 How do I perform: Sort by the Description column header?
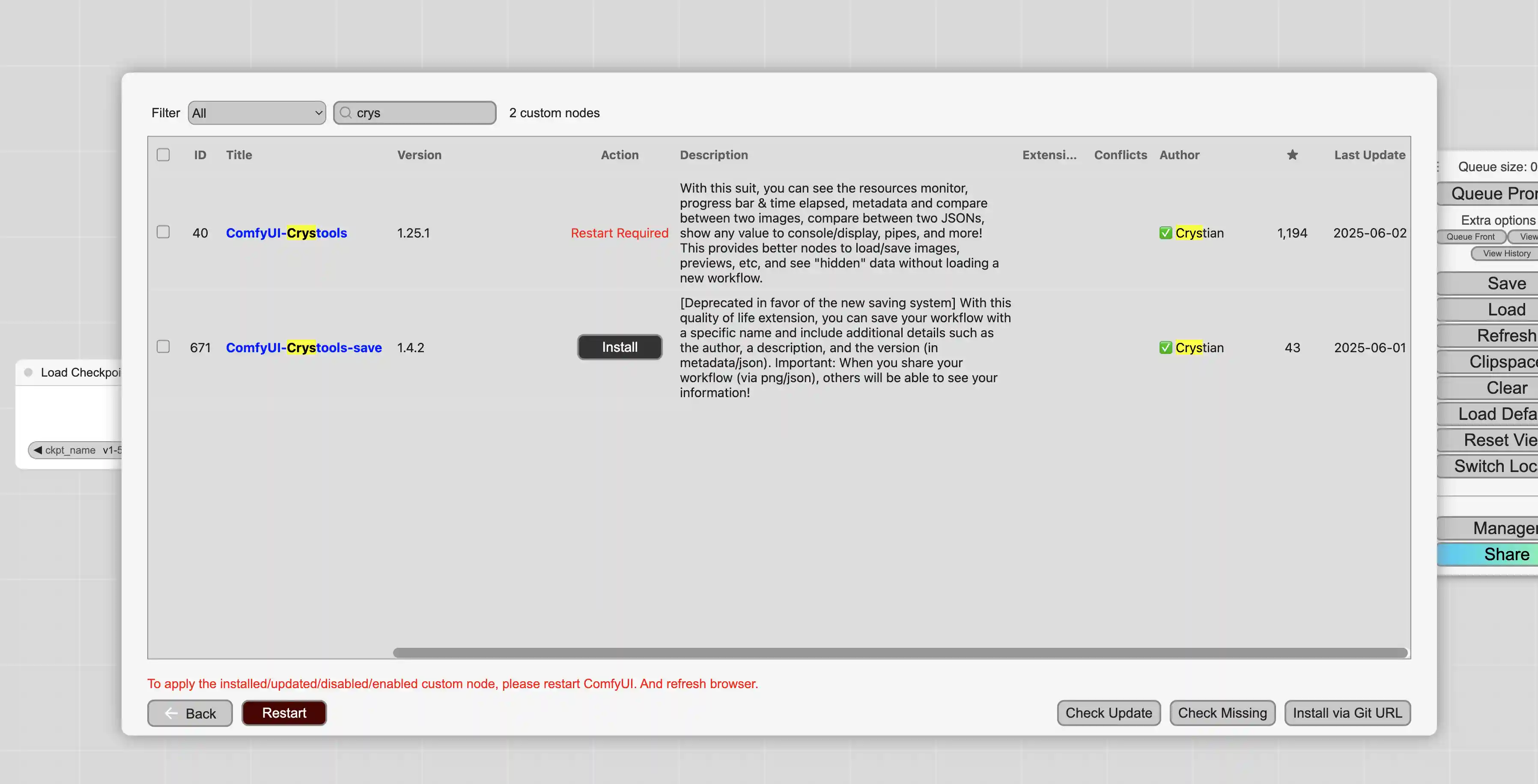tap(713, 154)
